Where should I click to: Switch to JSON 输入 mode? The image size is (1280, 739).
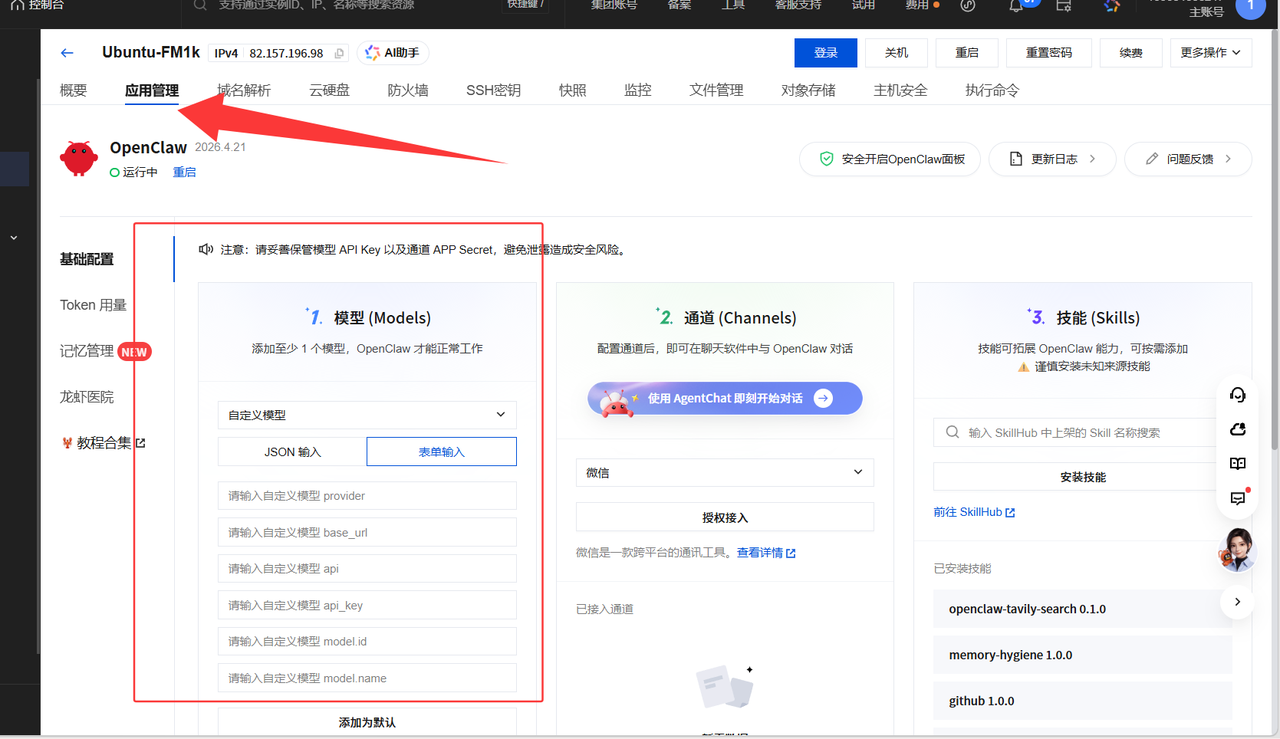pos(292,452)
